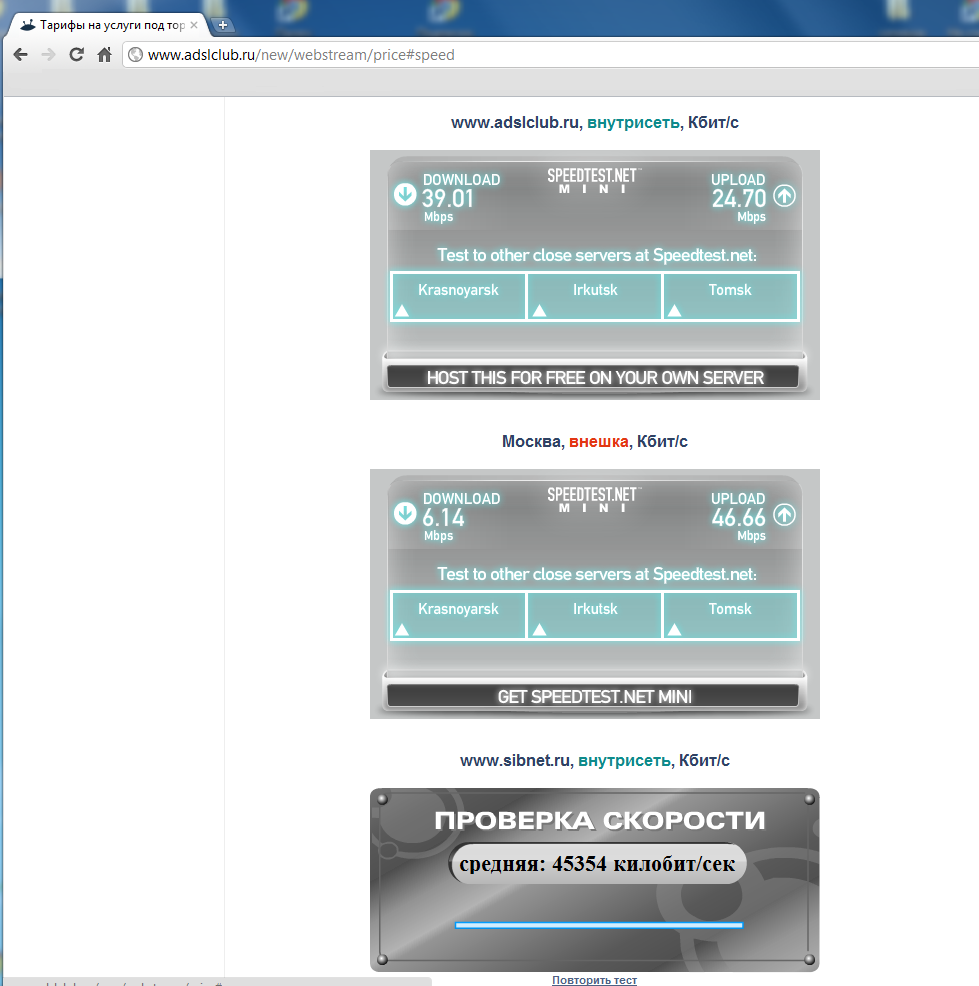Go back with the browser back arrow
The height and width of the screenshot is (986, 979).
20,55
